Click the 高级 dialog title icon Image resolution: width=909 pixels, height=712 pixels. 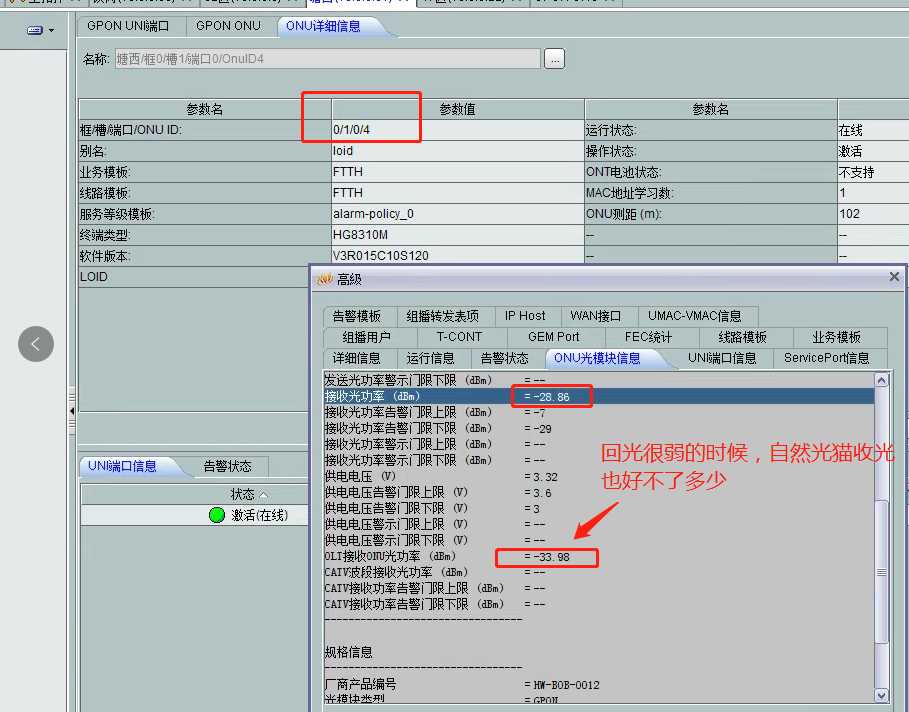[324, 279]
